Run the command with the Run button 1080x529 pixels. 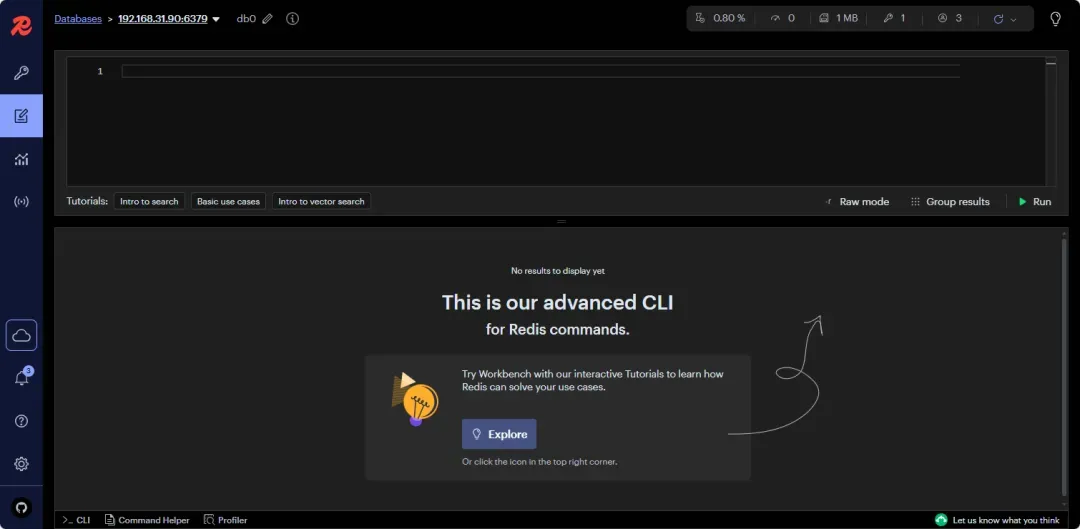pos(1035,202)
